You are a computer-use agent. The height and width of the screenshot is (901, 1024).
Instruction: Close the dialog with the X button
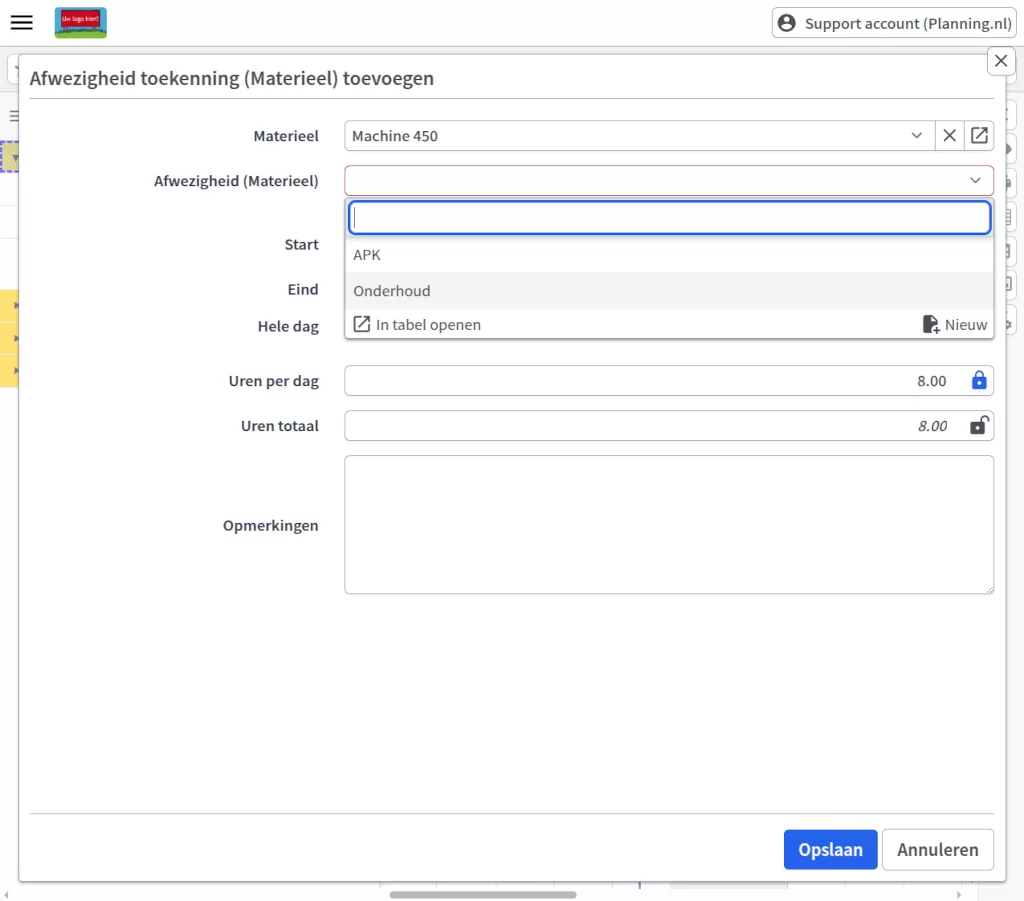point(1001,61)
